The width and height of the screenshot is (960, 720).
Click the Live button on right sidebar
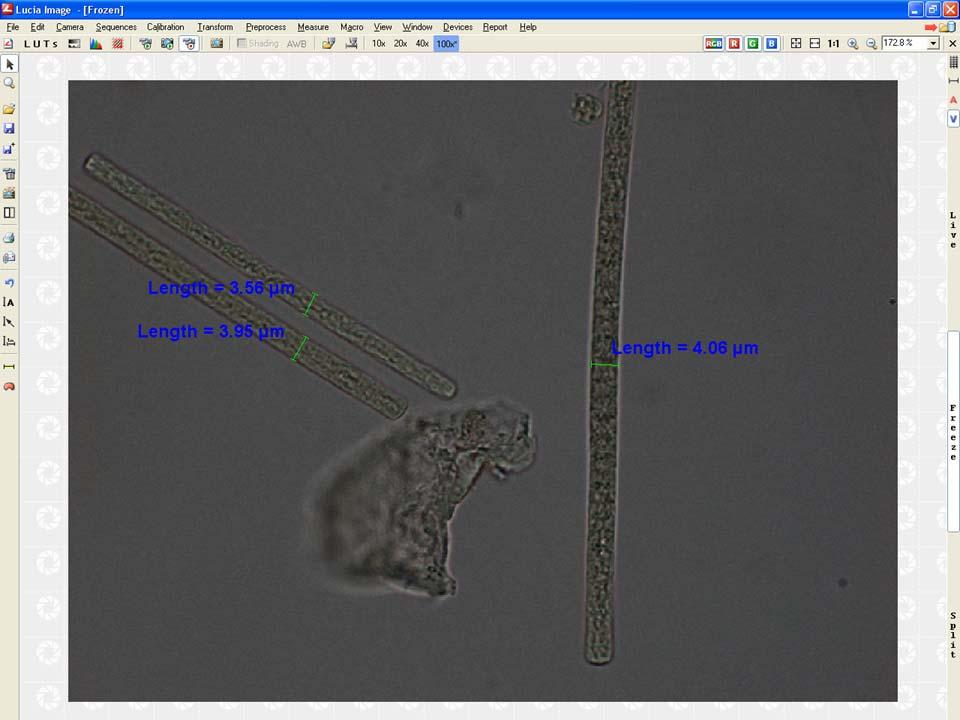pyautogui.click(x=953, y=230)
